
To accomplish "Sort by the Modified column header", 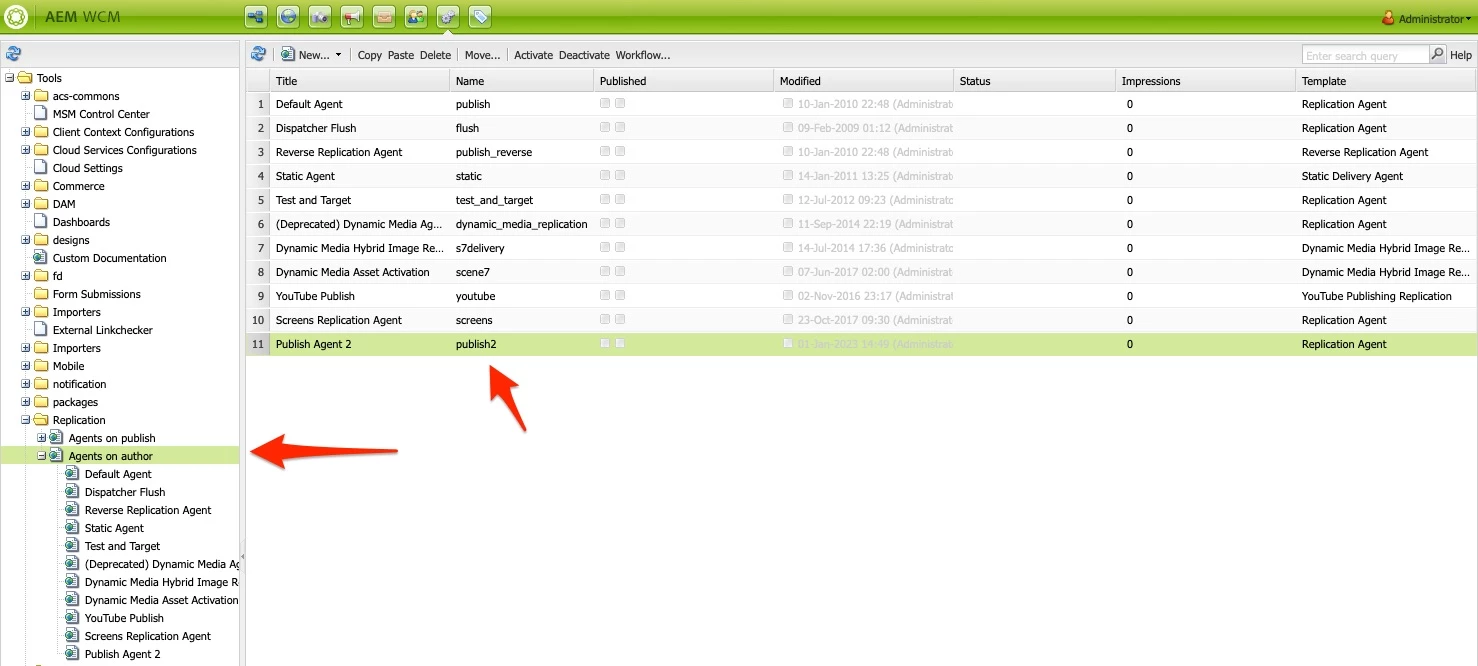I will 863,81.
